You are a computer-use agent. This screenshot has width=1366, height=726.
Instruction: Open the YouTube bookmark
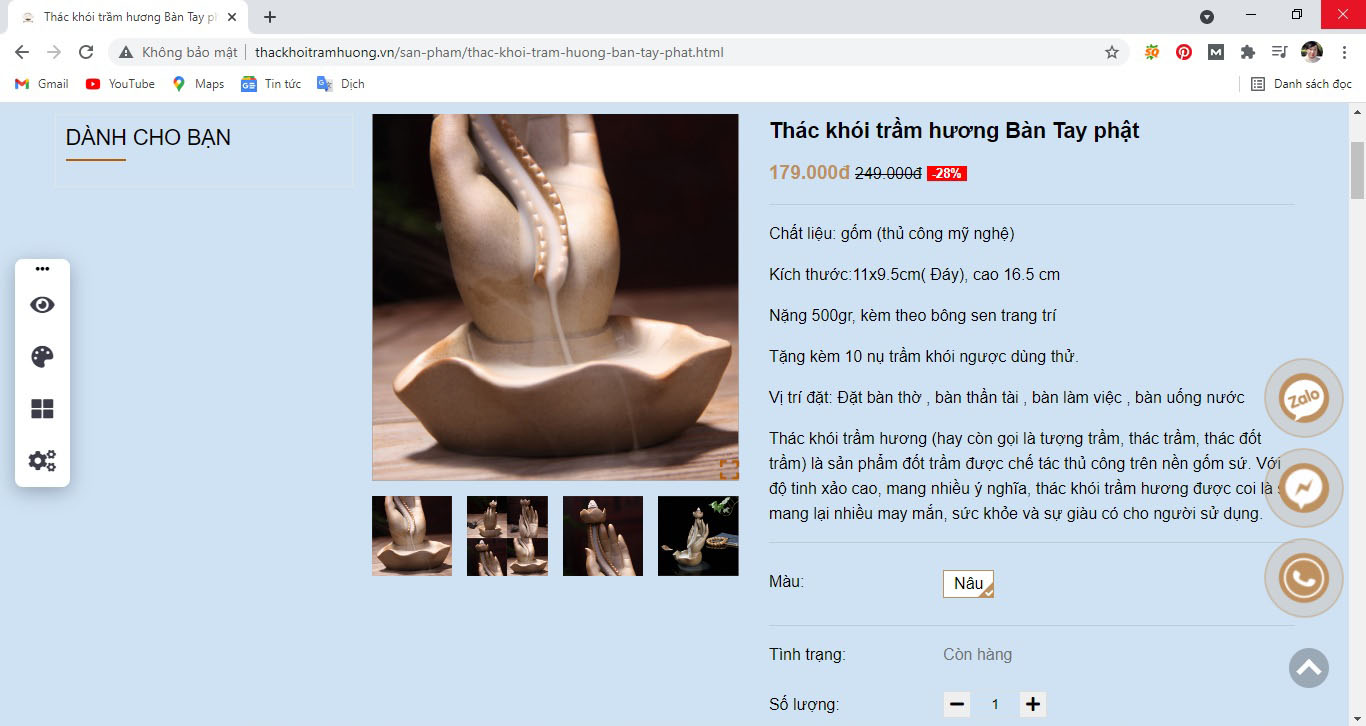pos(120,84)
